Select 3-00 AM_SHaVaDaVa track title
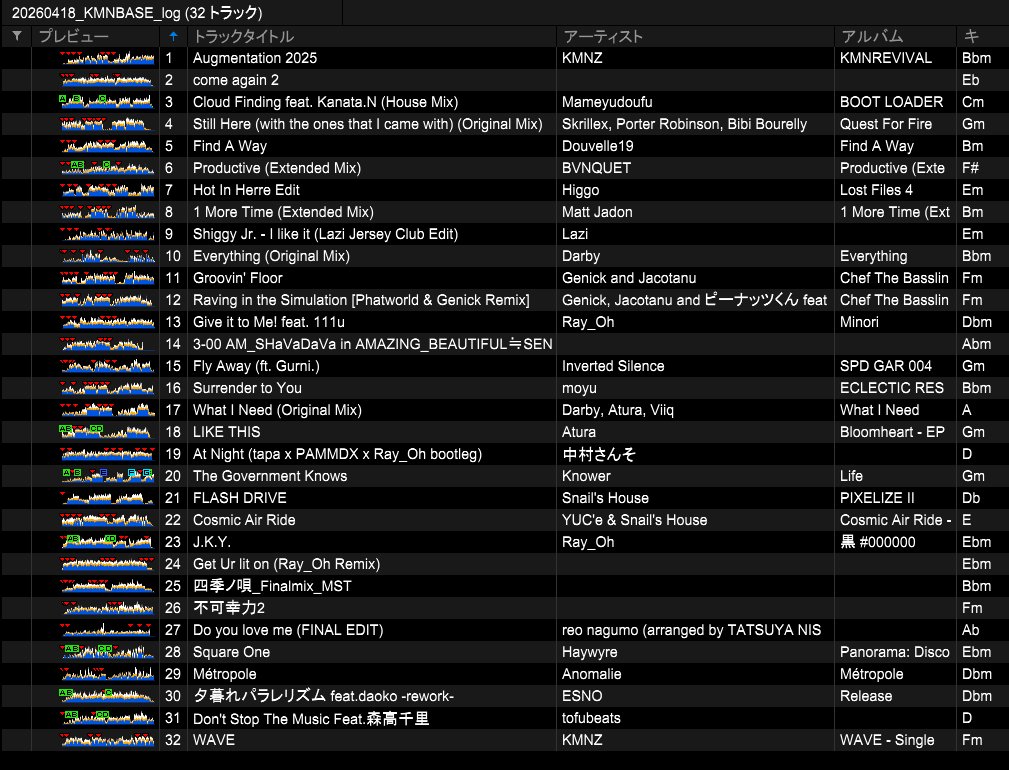 click(x=373, y=344)
